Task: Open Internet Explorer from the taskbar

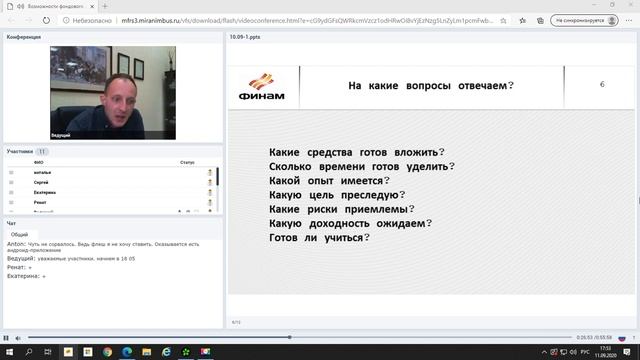Action: pyautogui.click(x=166, y=352)
